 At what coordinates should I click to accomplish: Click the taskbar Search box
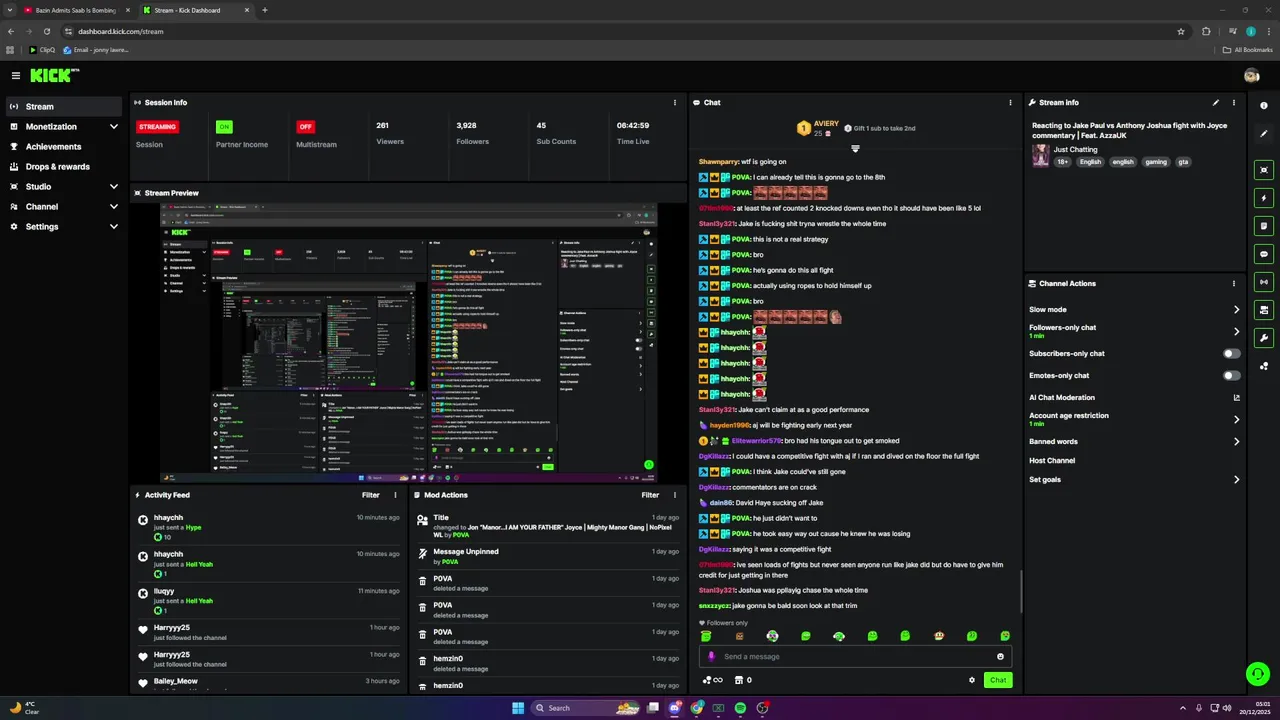[587, 708]
